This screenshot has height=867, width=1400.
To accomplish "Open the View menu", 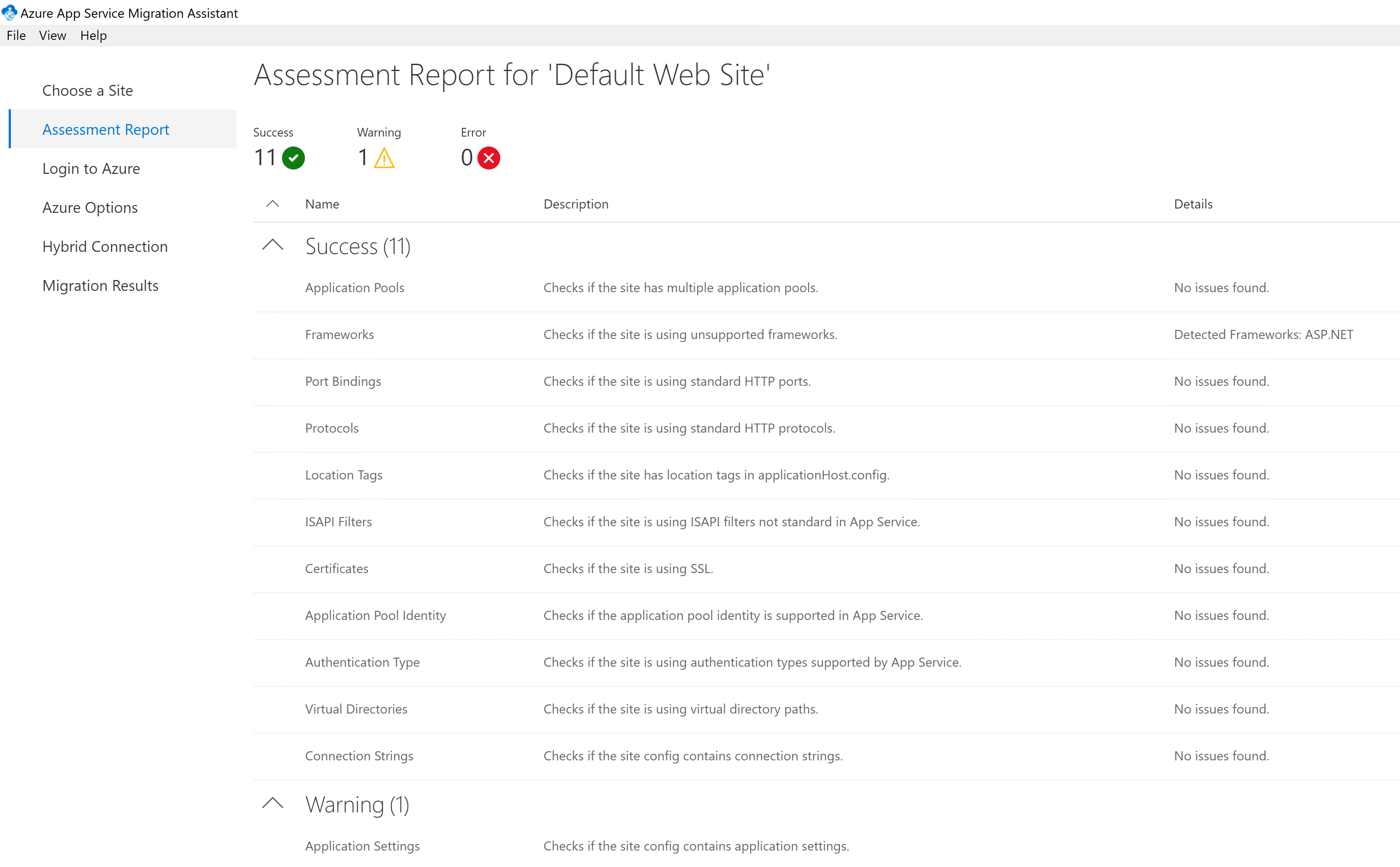I will click(53, 36).
